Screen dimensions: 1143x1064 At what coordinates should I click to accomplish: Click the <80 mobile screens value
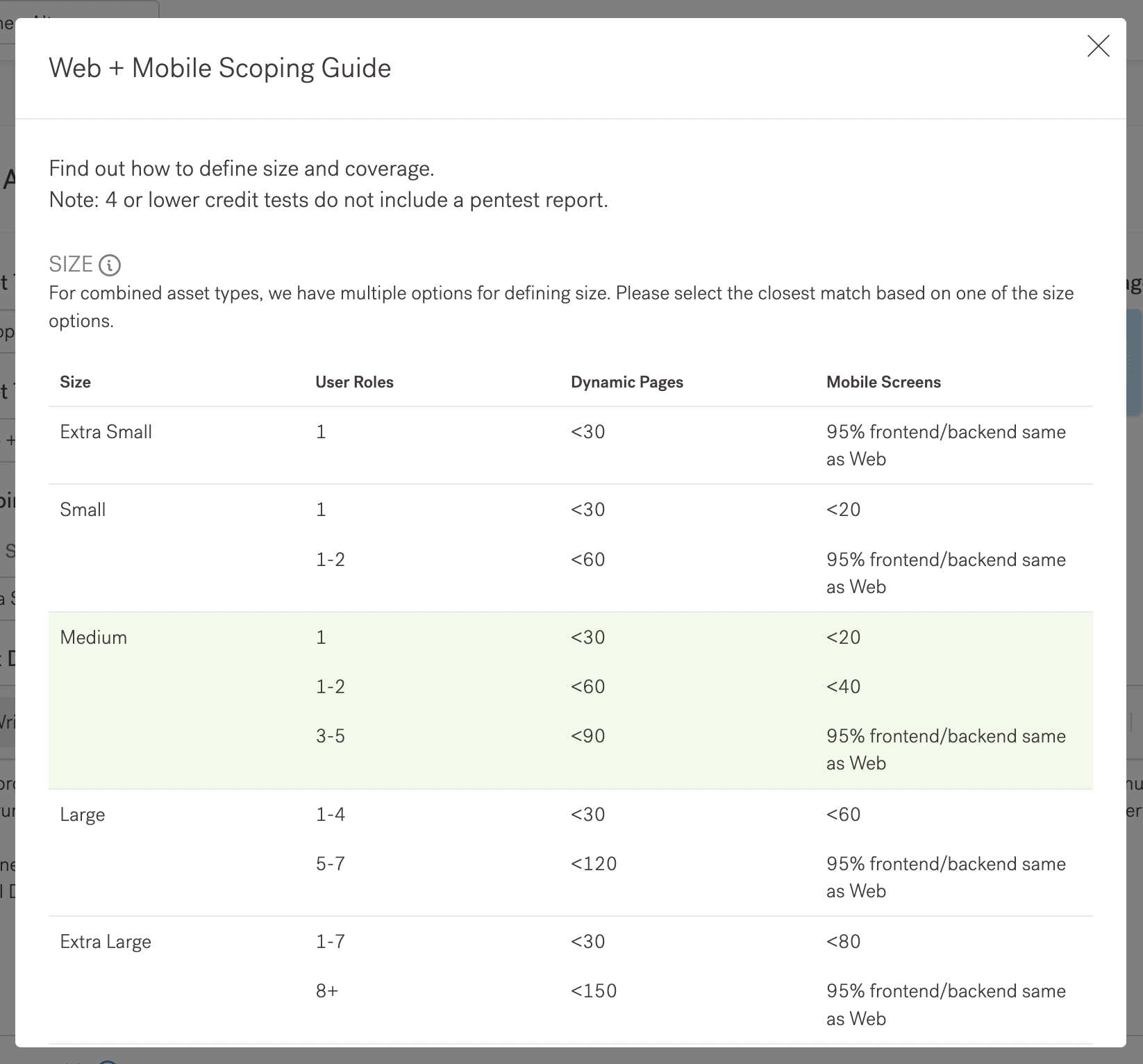843,942
